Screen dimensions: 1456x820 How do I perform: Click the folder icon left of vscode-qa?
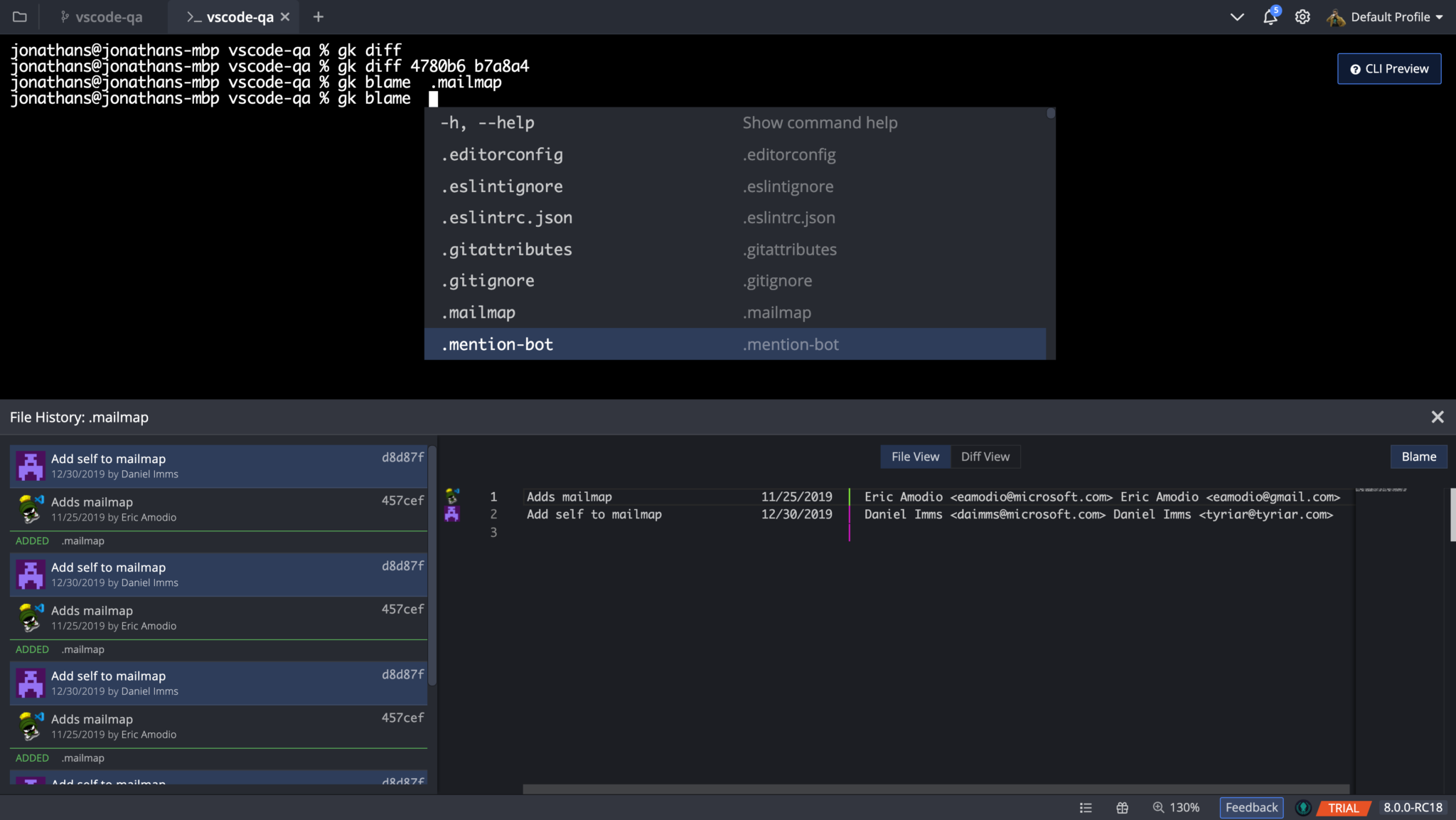19,16
